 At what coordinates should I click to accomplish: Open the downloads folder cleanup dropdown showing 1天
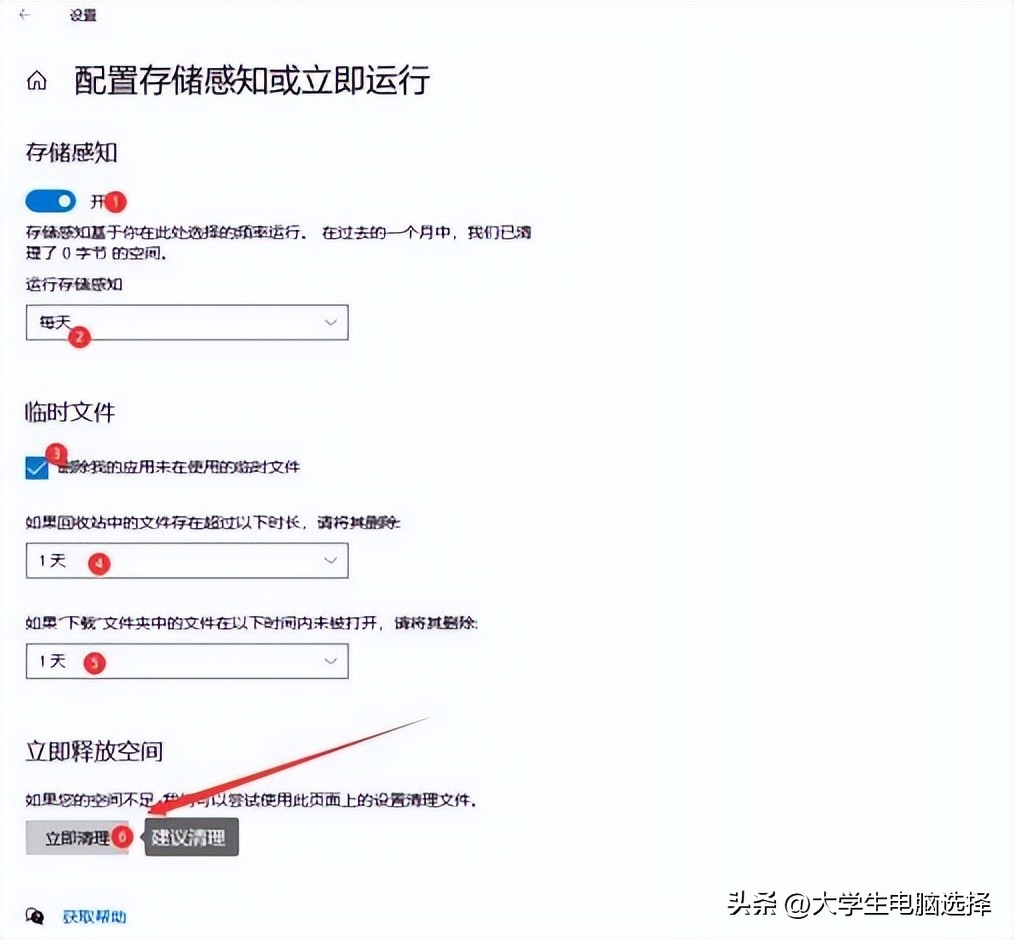[186, 661]
